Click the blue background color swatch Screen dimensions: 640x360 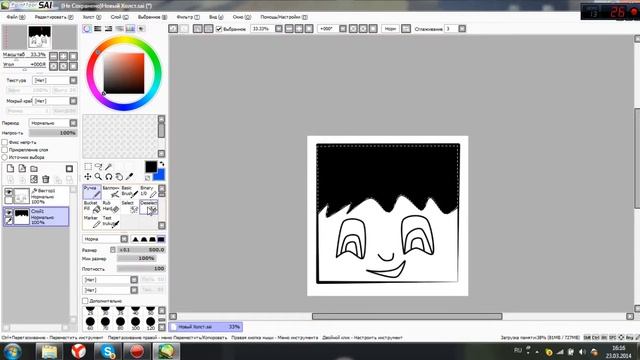(160, 176)
